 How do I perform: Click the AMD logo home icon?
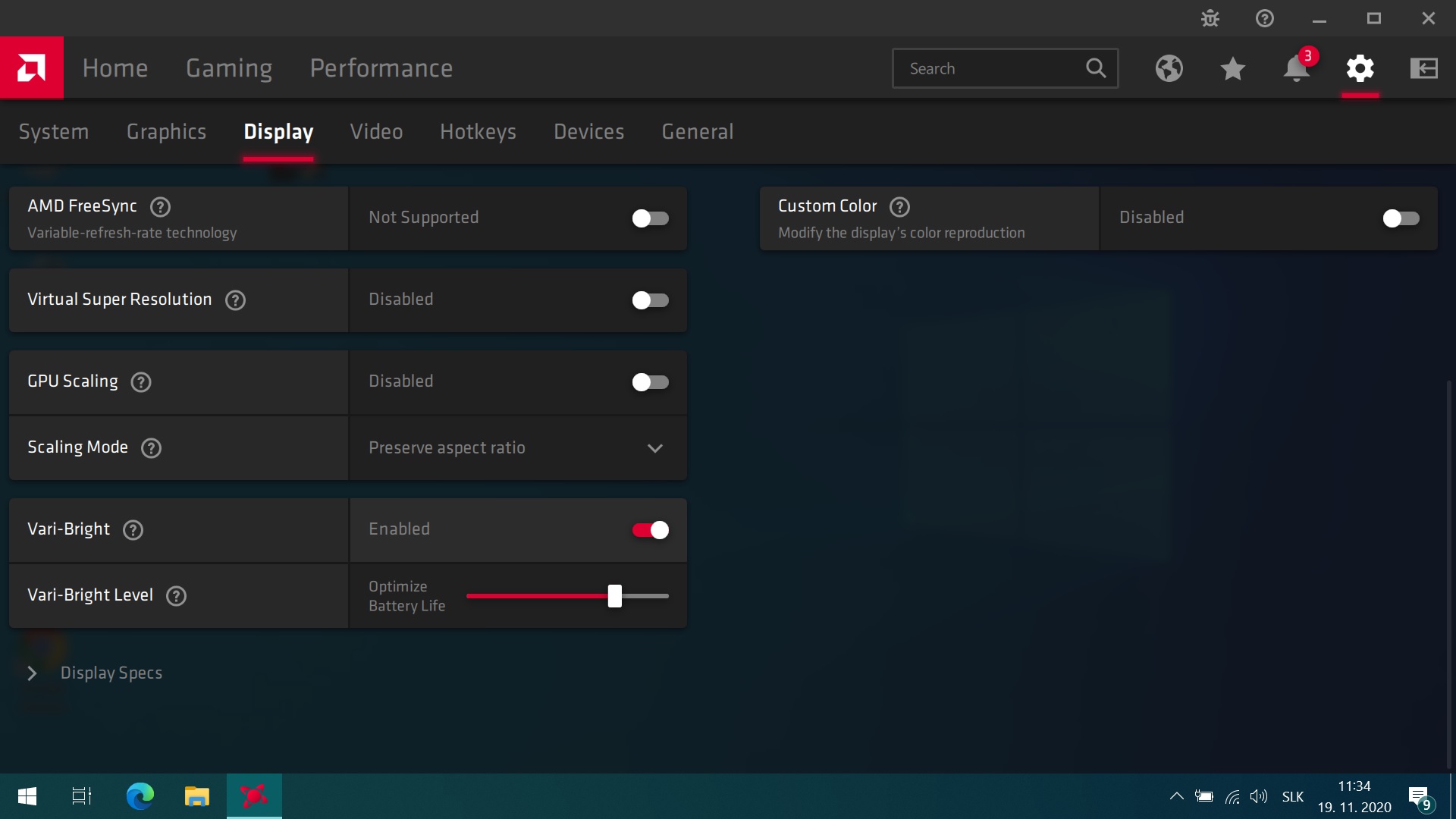pyautogui.click(x=32, y=68)
